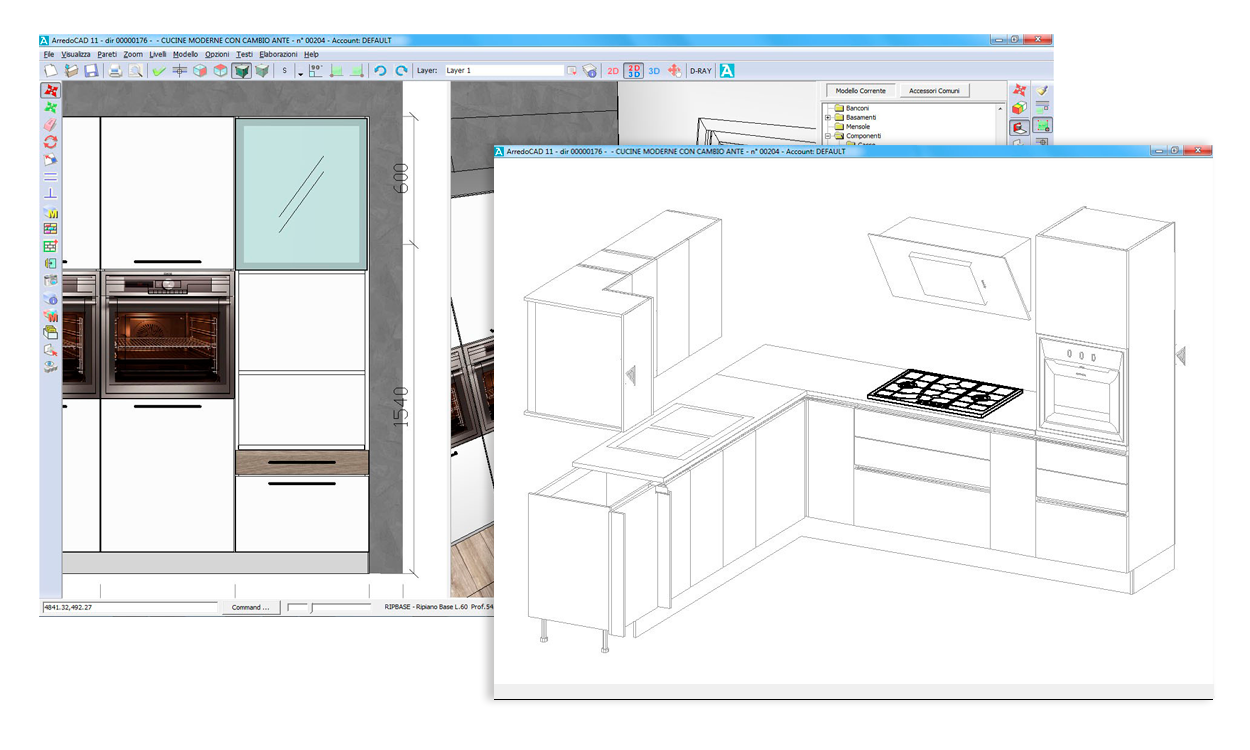Open the Visualizza menu
This screenshot has height=750, width=1250.
[76, 54]
